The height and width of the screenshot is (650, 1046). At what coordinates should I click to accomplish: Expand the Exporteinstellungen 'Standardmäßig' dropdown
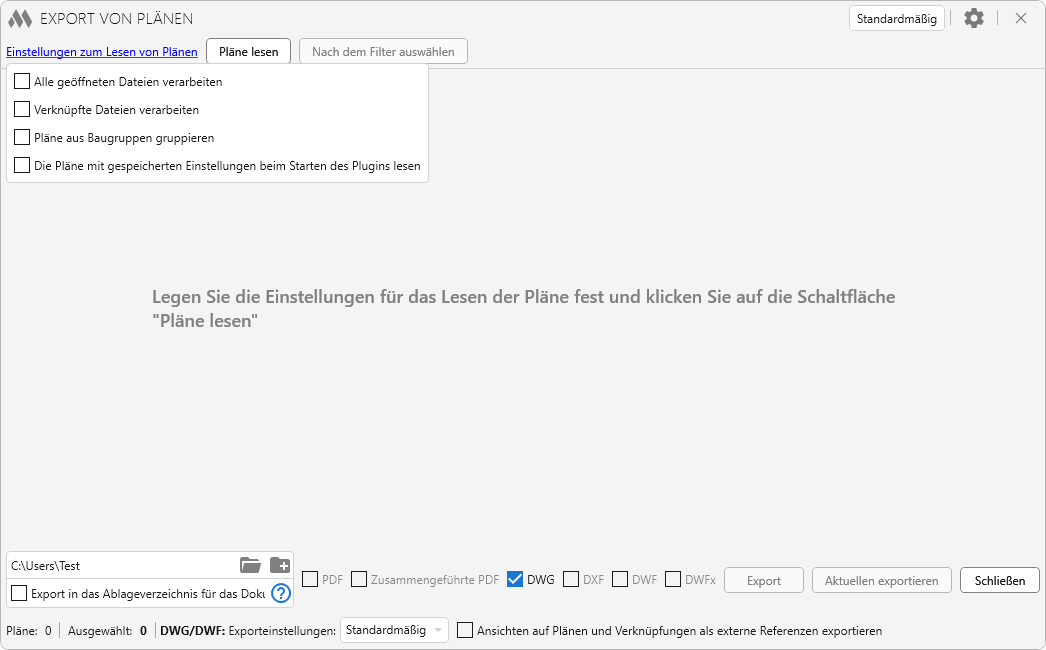point(394,630)
